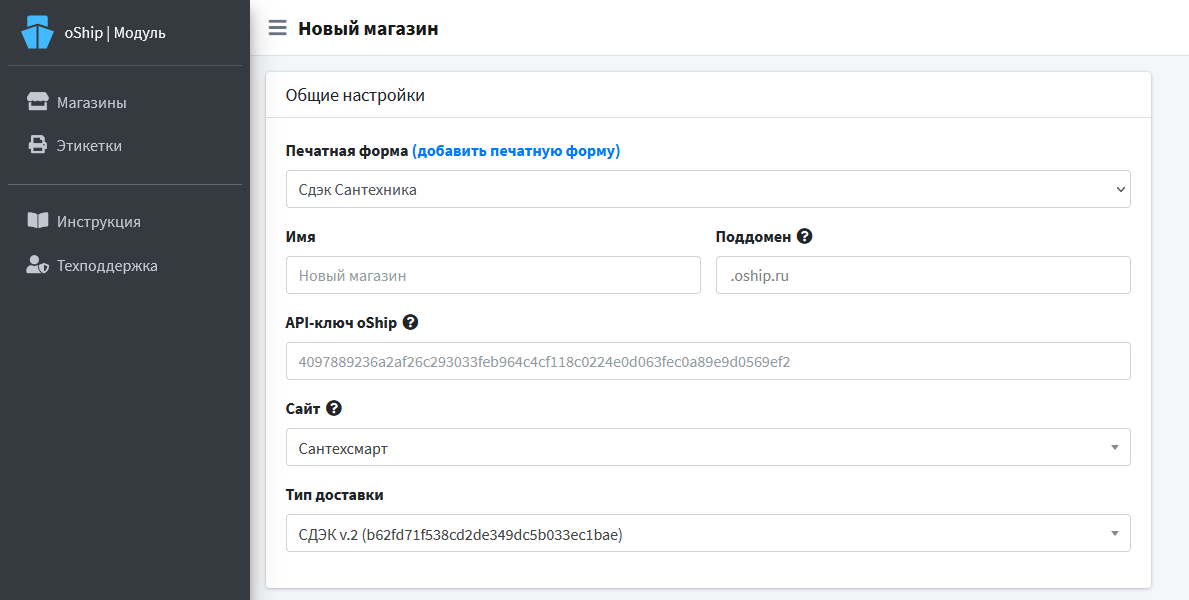
Task: Click the Имя field label
Action: [300, 237]
